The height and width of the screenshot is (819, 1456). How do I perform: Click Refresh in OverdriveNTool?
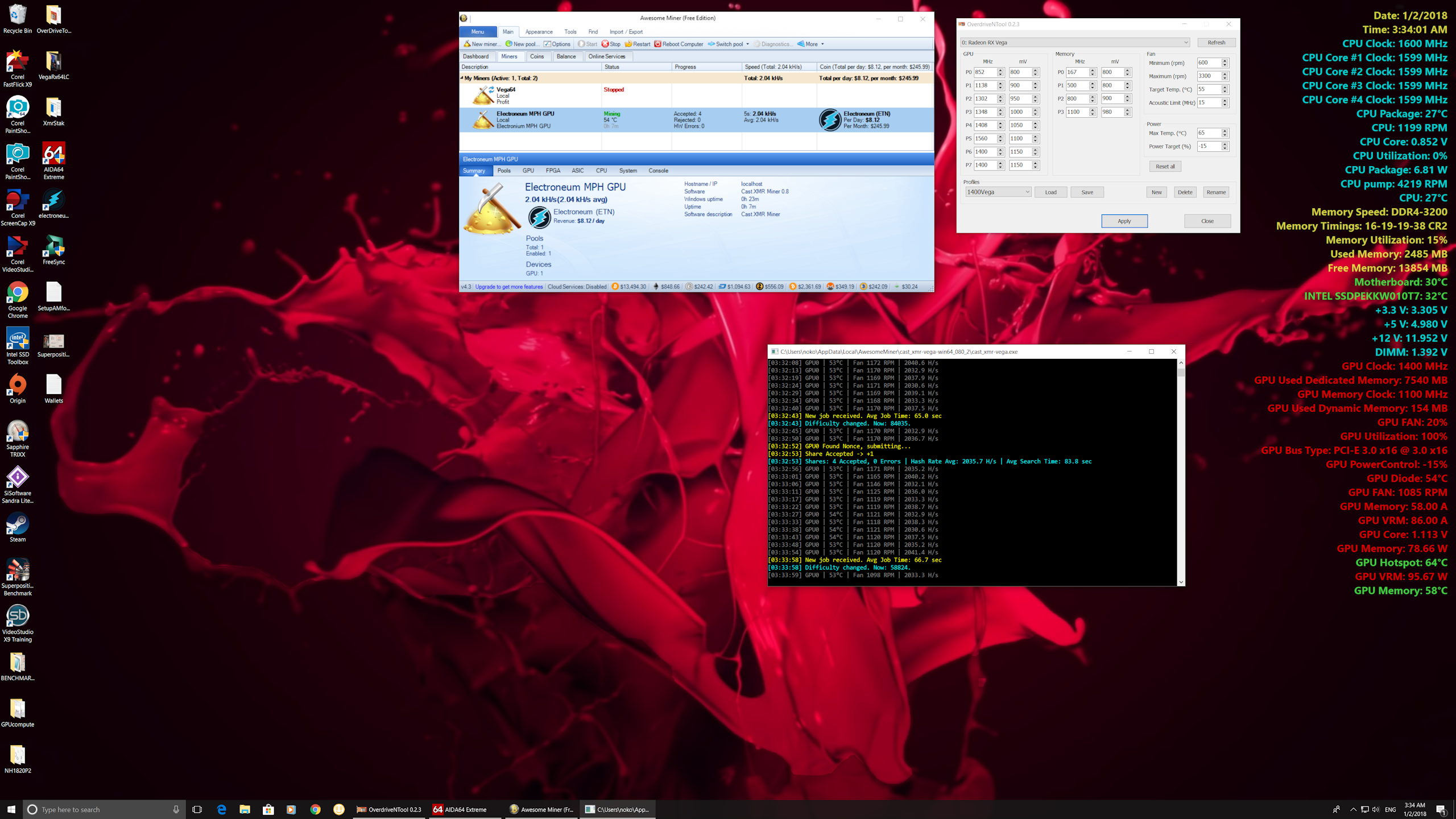(x=1217, y=43)
